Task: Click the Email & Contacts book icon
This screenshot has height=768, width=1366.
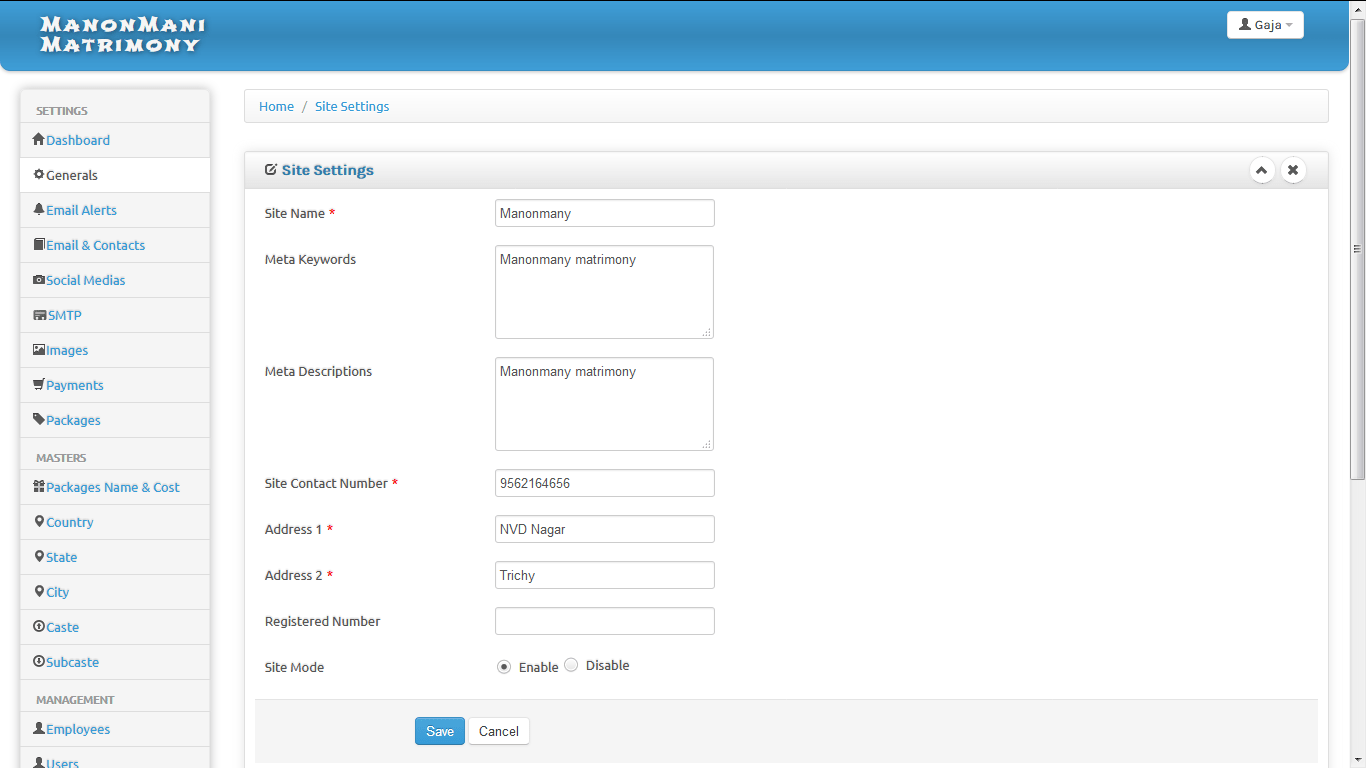Action: [x=39, y=245]
